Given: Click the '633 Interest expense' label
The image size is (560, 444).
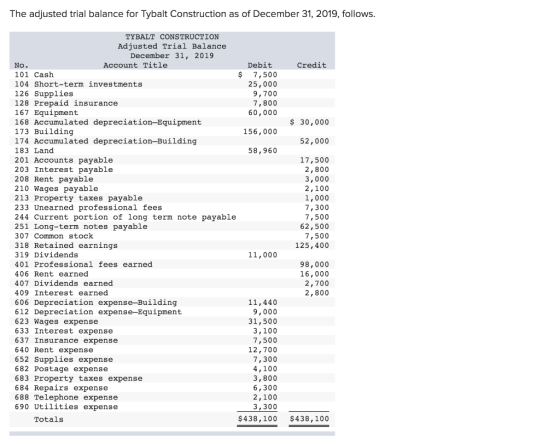Looking at the screenshot, I should (x=64, y=331).
